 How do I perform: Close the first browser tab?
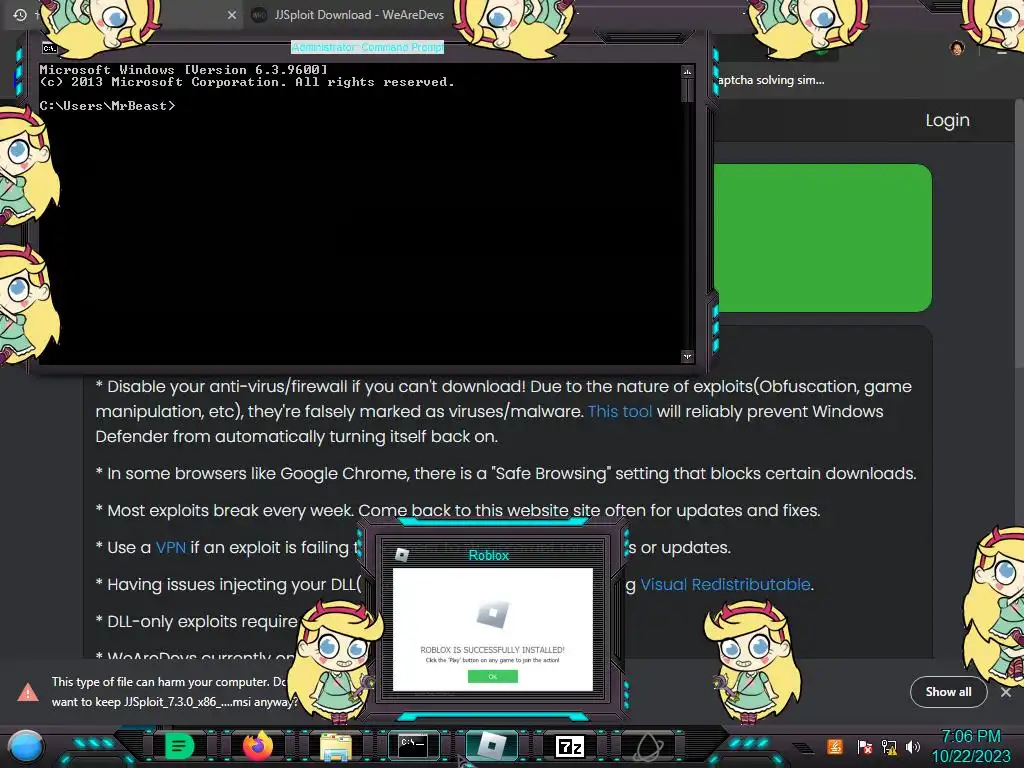232,14
